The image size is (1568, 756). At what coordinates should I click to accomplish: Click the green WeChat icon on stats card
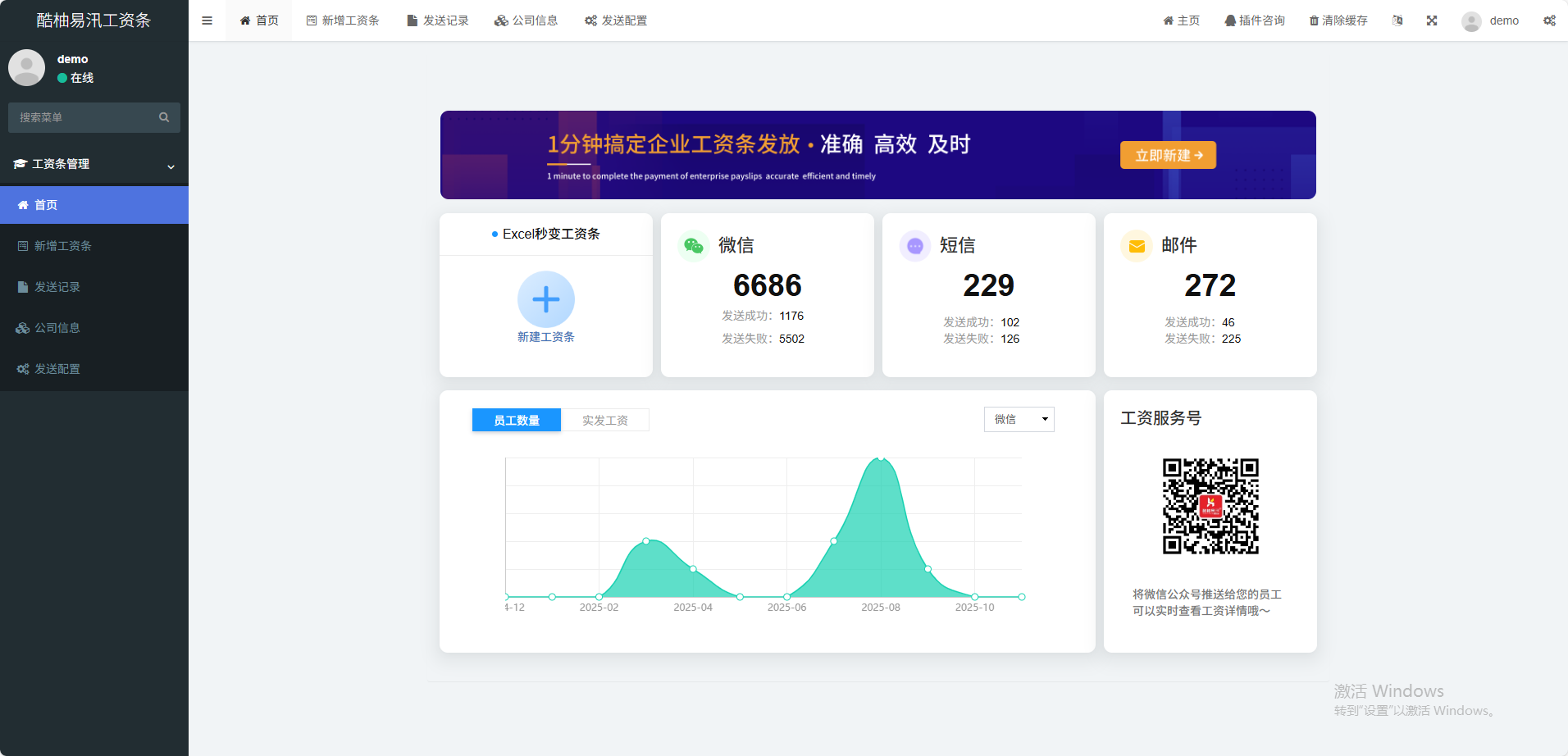point(694,245)
